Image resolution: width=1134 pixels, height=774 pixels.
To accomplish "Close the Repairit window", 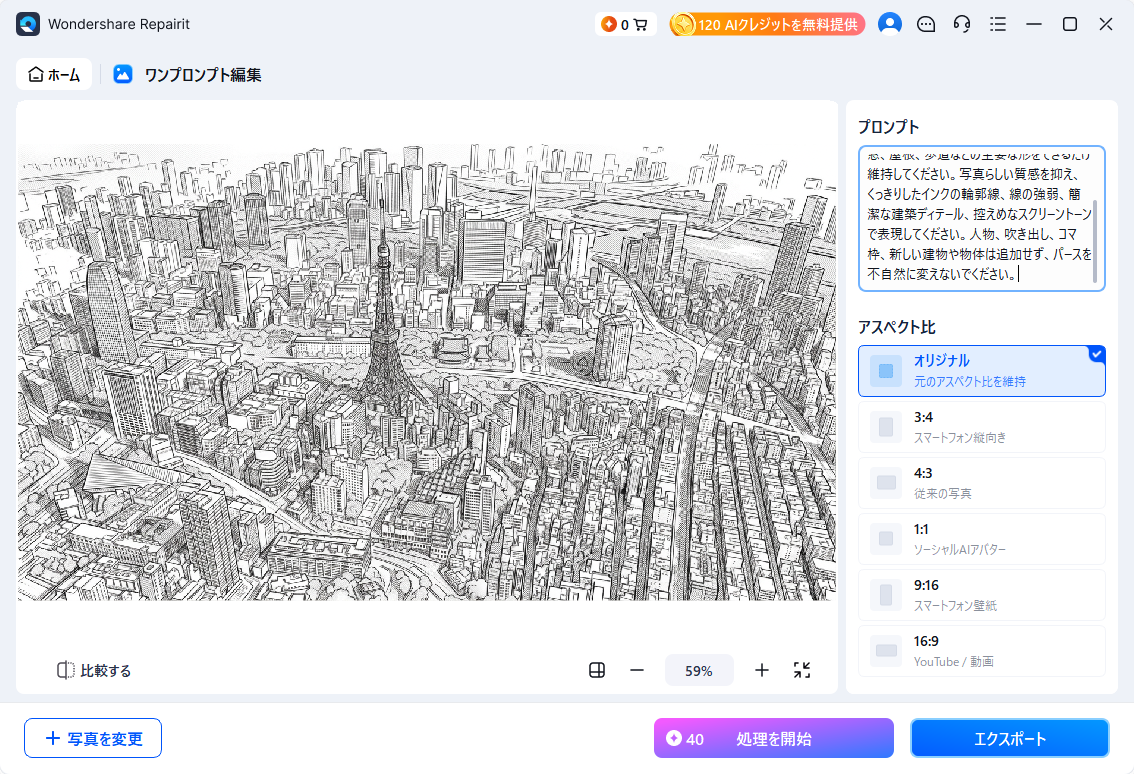I will coord(1105,24).
